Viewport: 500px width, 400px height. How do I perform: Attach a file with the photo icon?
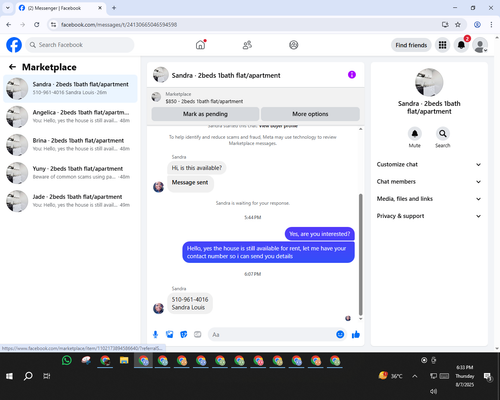[170, 334]
